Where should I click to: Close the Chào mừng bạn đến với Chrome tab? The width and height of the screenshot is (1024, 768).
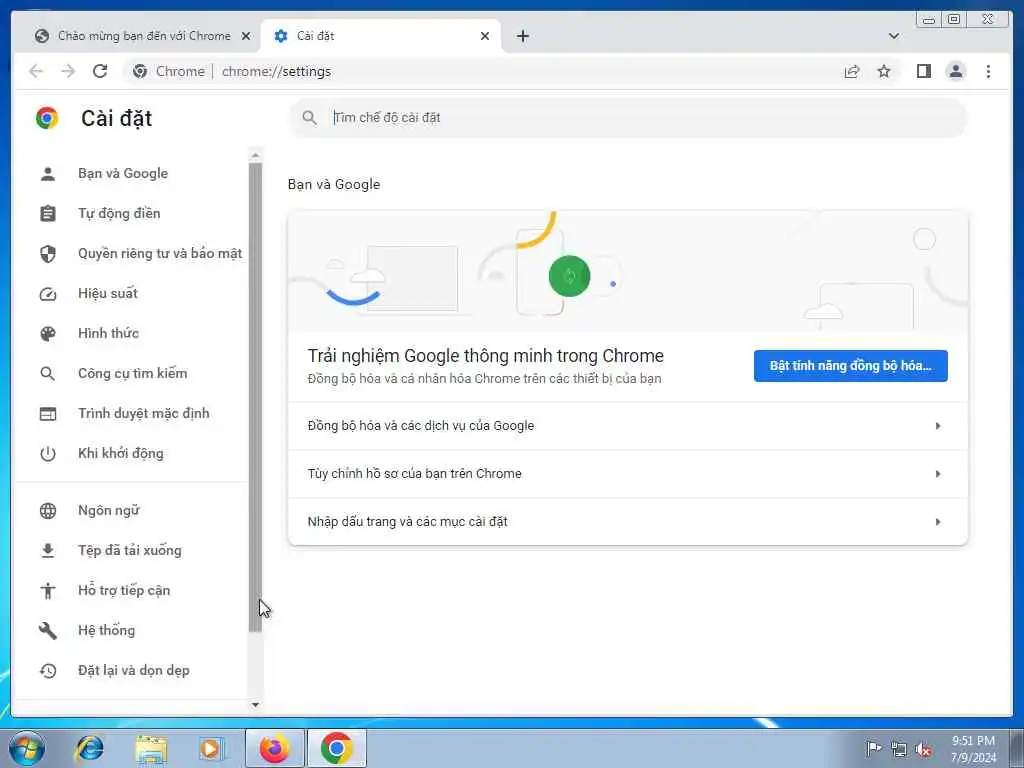[246, 36]
